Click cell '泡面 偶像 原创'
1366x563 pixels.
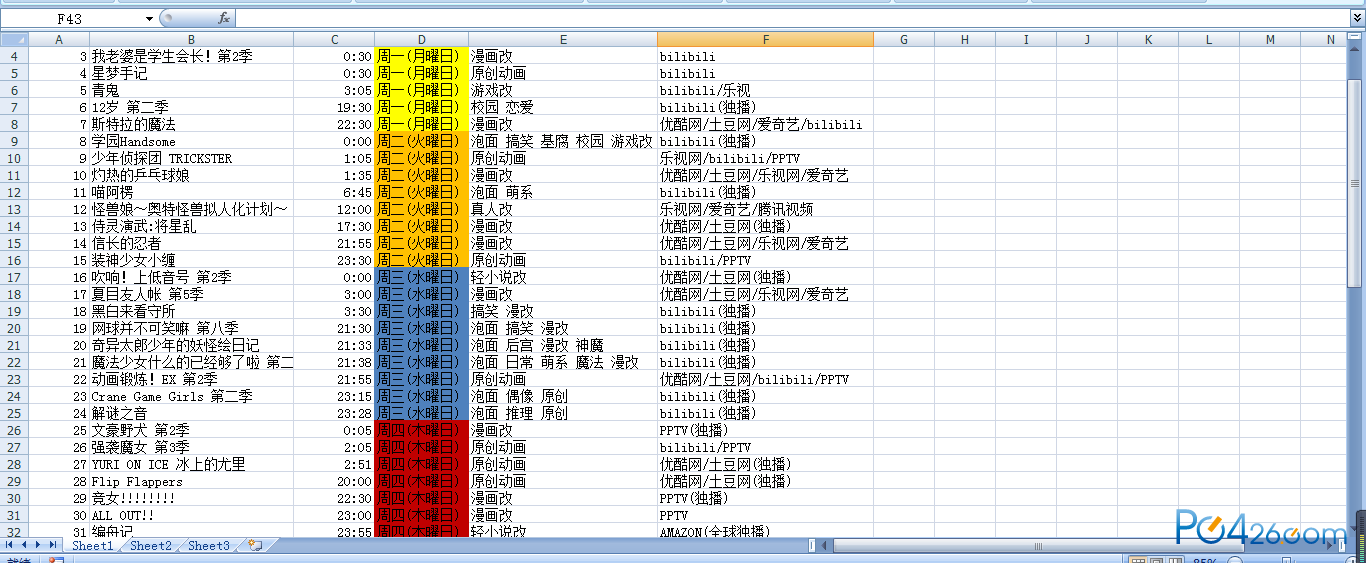(563, 397)
